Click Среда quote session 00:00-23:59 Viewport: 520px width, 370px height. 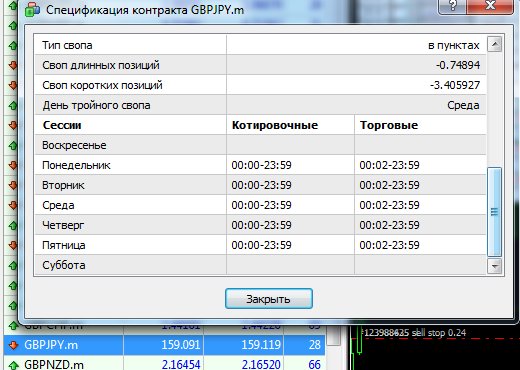262,205
